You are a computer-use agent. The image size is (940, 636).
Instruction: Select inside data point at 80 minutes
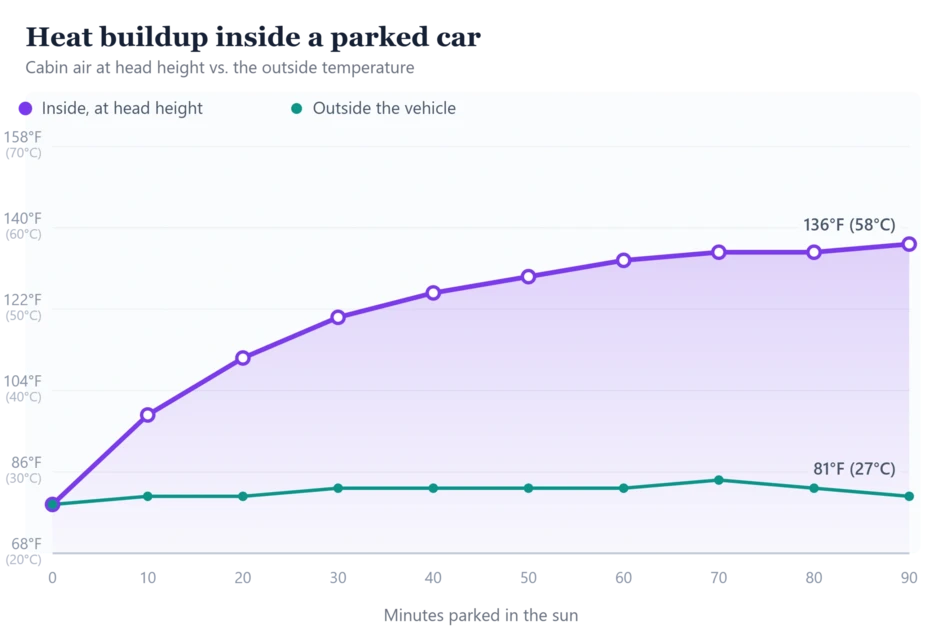[814, 252]
